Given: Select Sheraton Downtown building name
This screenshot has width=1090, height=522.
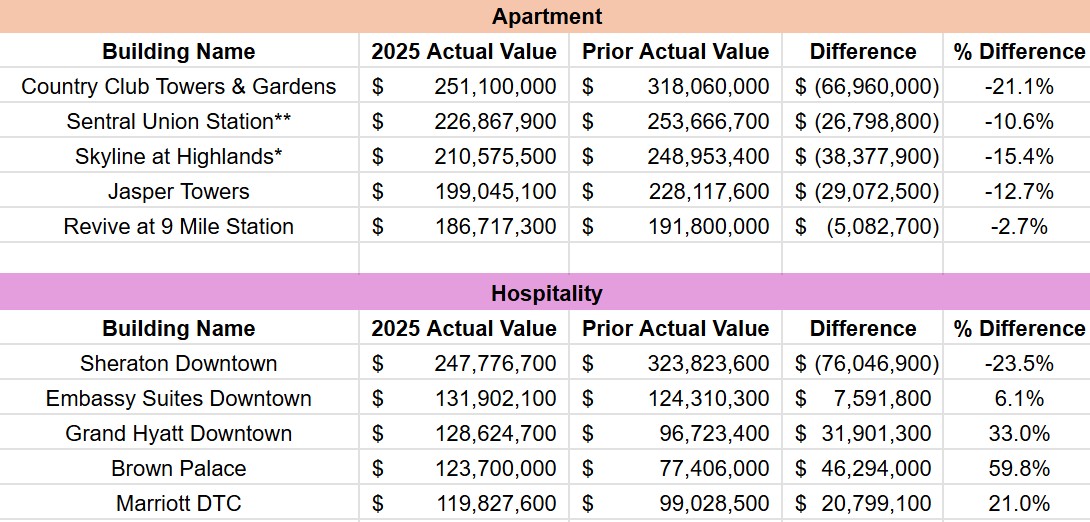Looking at the screenshot, I should 179,363.
